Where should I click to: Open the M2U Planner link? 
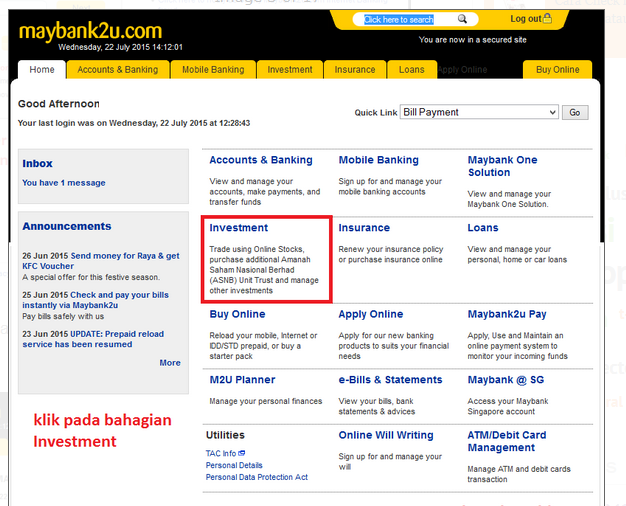242,379
